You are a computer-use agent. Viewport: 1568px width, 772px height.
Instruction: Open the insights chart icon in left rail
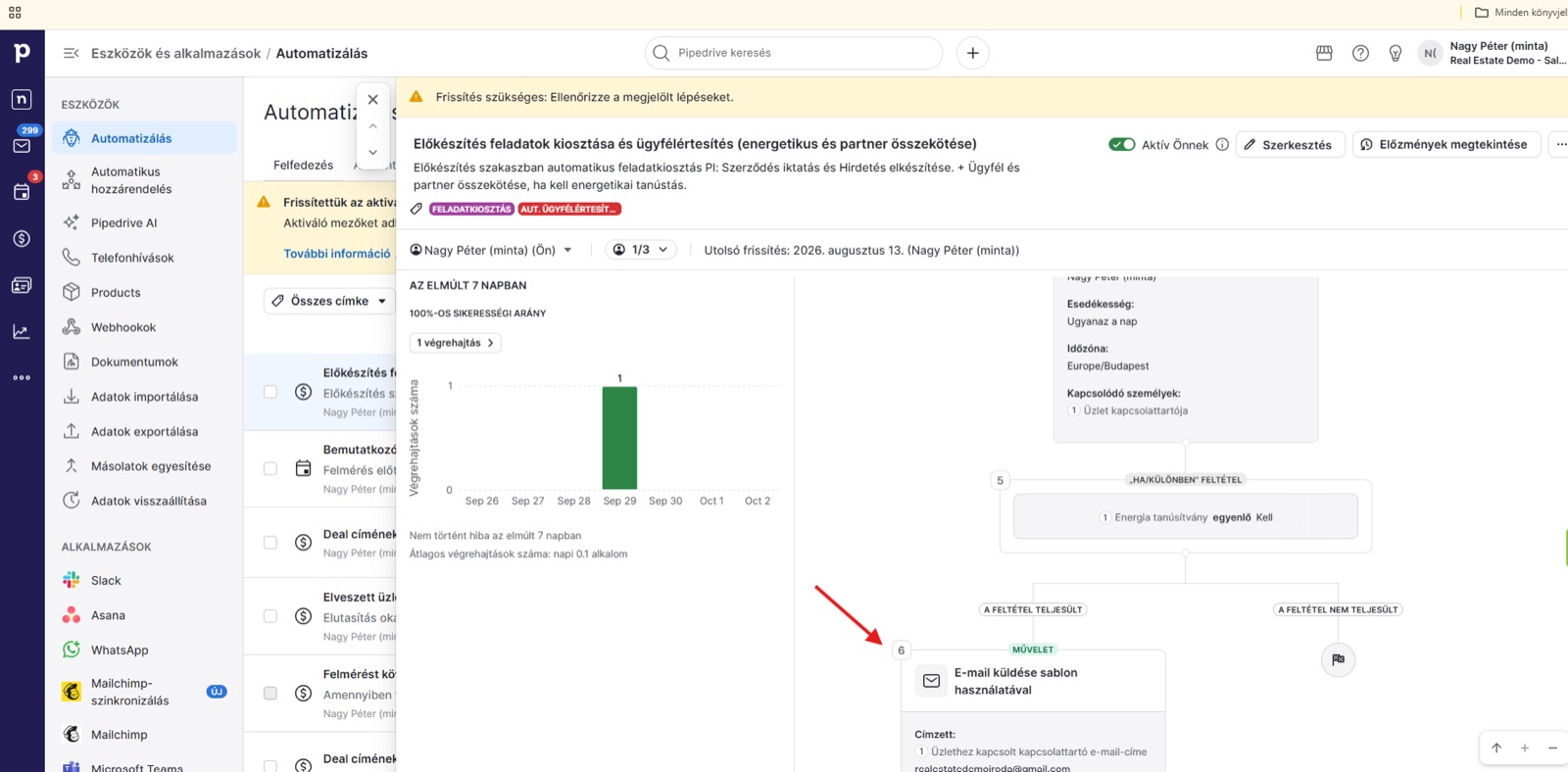click(x=22, y=332)
